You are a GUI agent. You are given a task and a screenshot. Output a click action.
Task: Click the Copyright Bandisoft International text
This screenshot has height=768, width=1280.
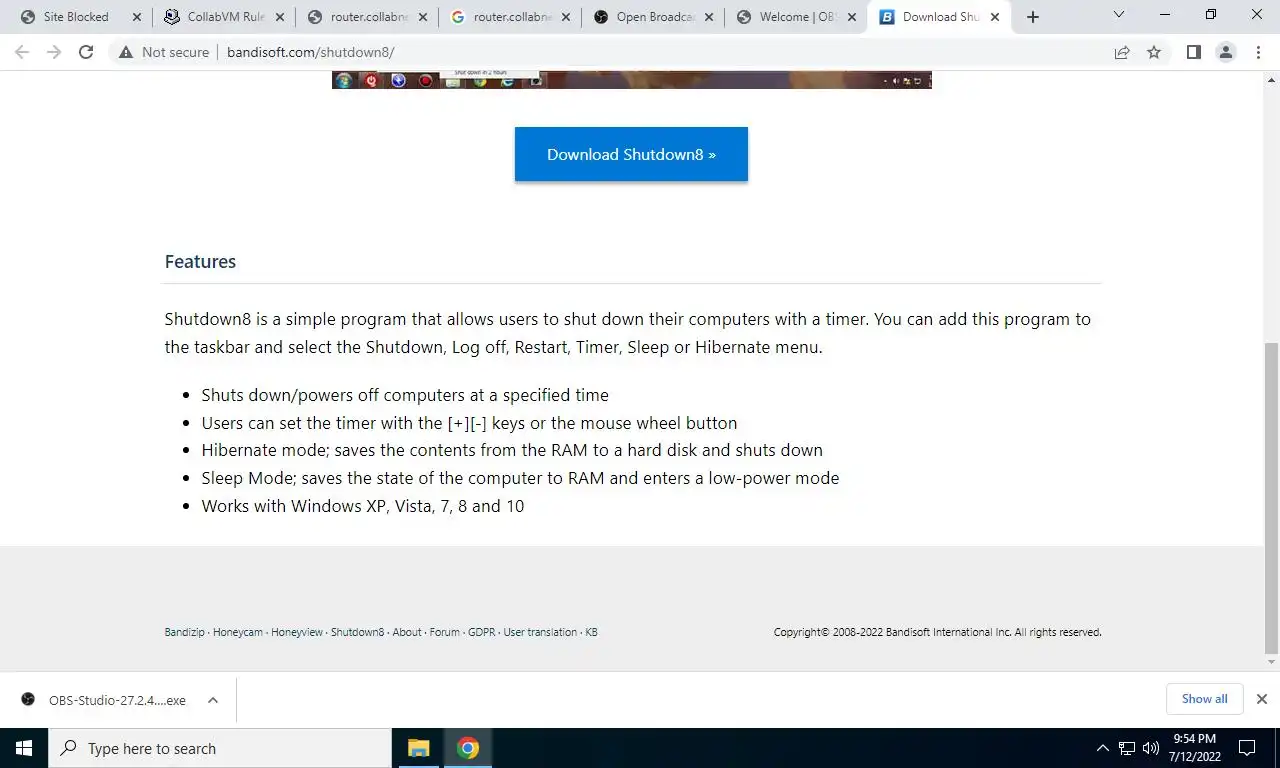(937, 632)
